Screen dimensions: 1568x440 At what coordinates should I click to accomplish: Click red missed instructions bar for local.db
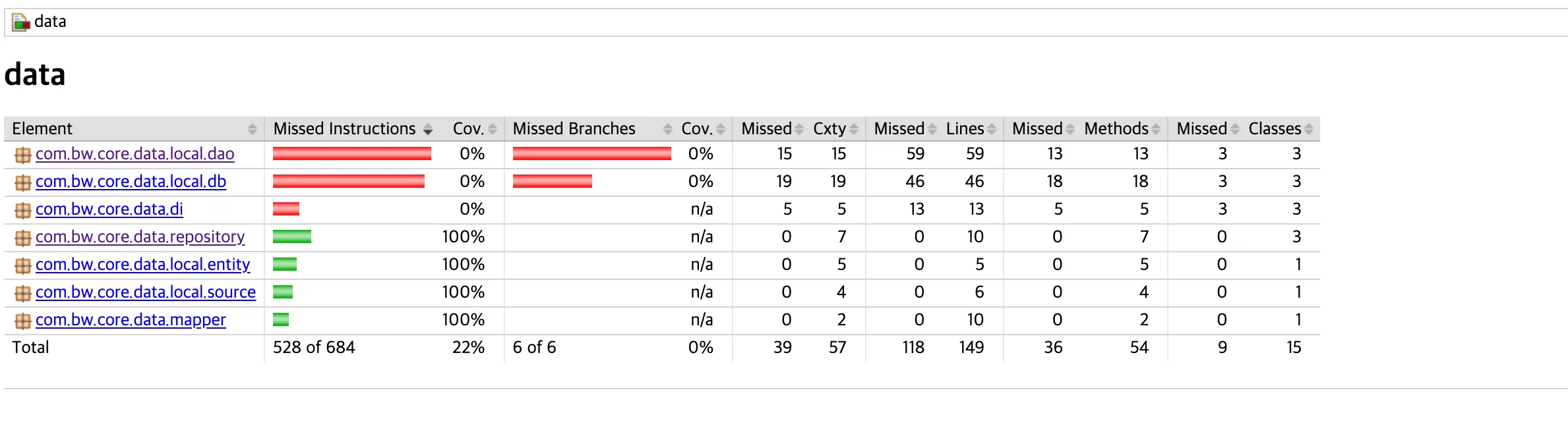click(349, 181)
